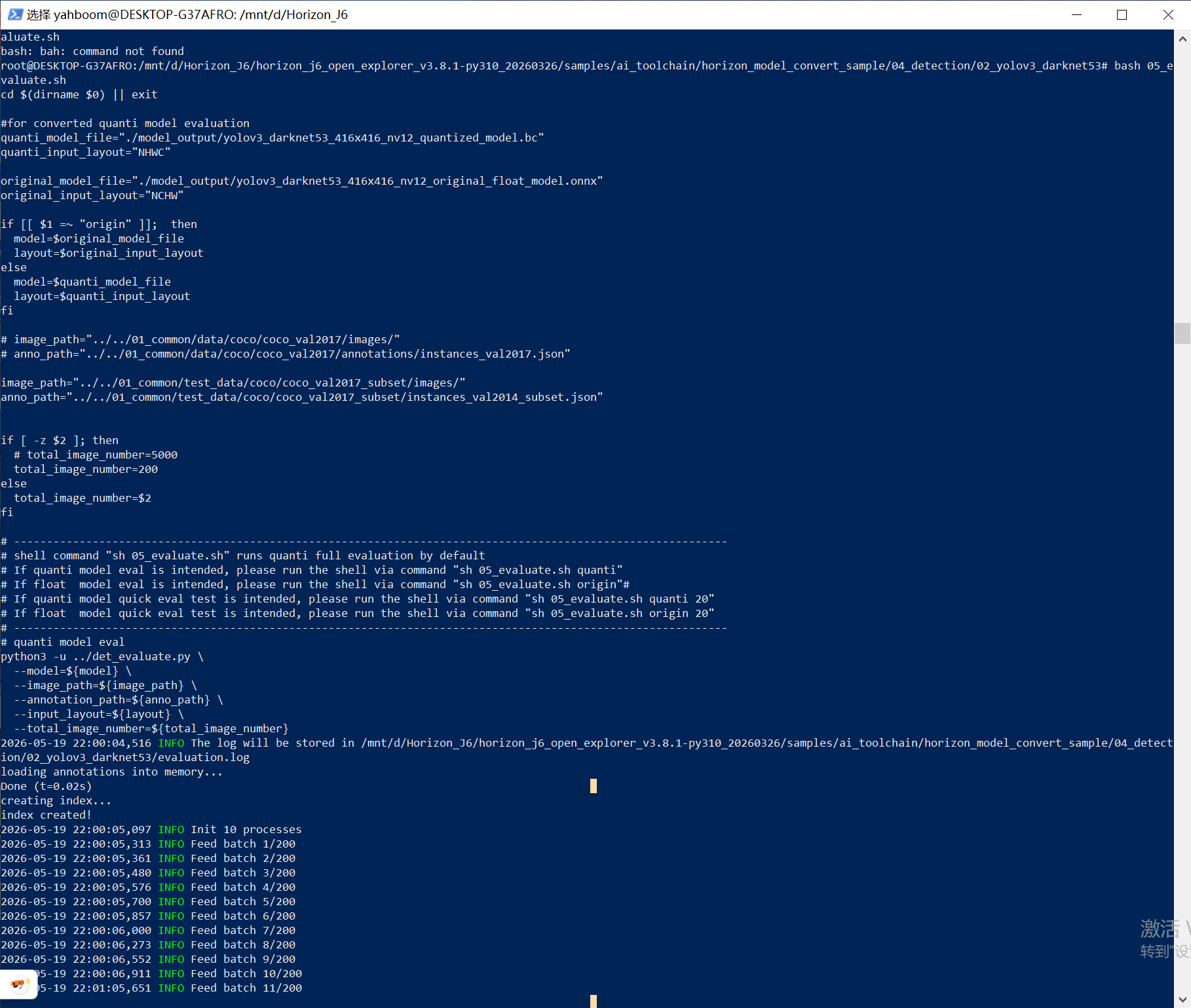This screenshot has height=1008, width=1191.
Task: Click '#for converted quanti model evaluation' comment
Action: pos(125,123)
